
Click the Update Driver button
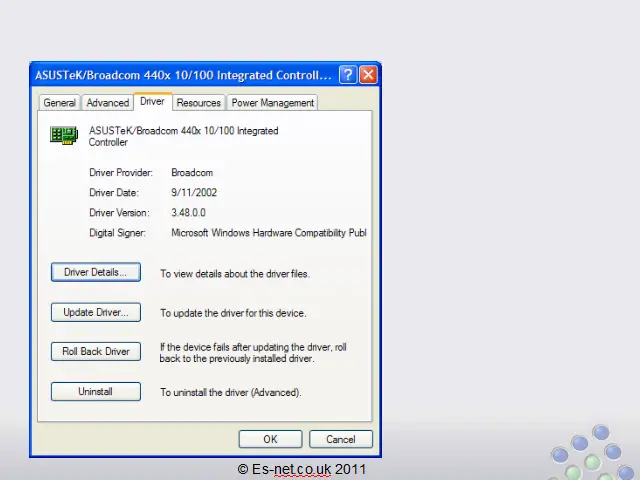pos(96,312)
